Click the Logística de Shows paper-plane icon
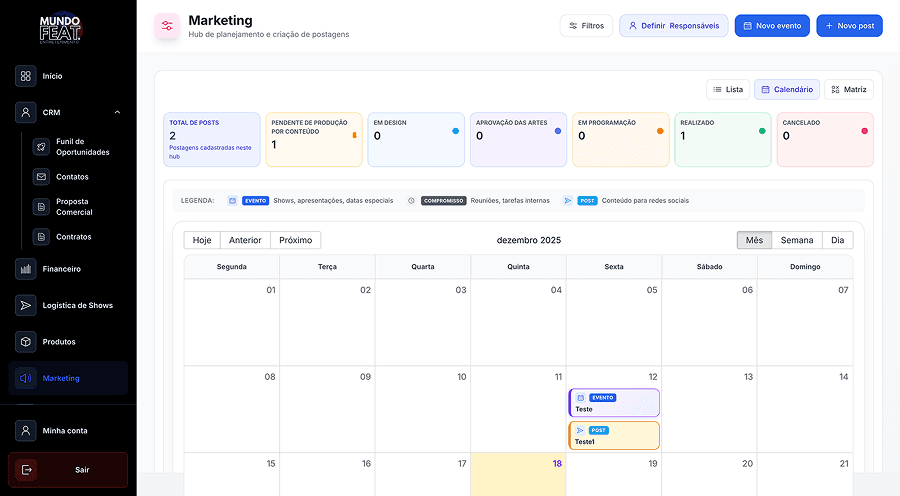The height and width of the screenshot is (496, 900). 25,305
